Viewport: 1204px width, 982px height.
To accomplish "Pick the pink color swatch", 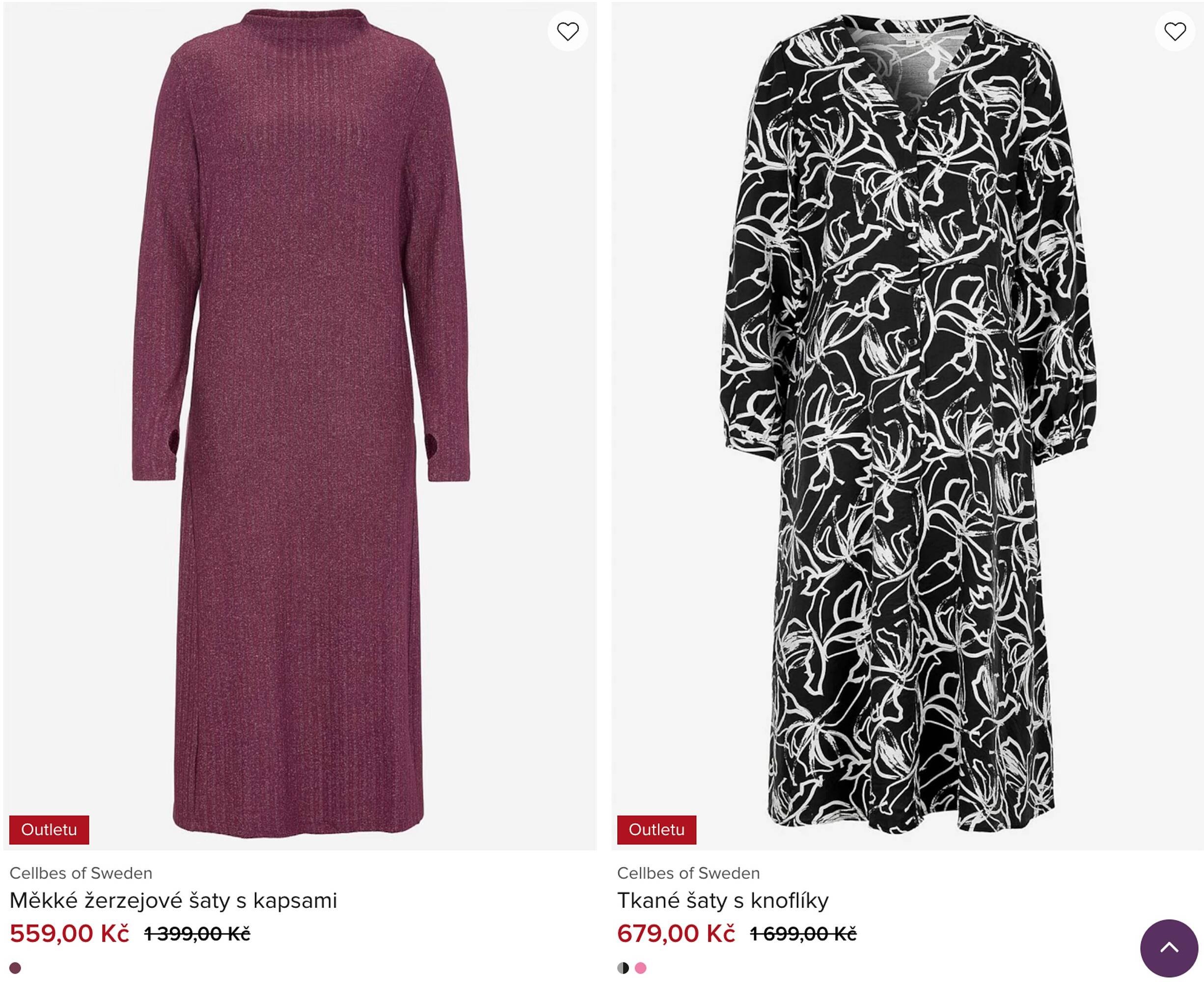I will pos(640,968).
